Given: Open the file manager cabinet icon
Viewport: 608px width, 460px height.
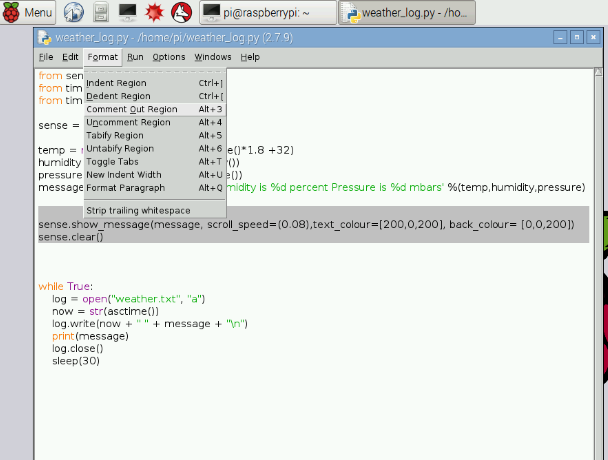Looking at the screenshot, I should coord(101,12).
